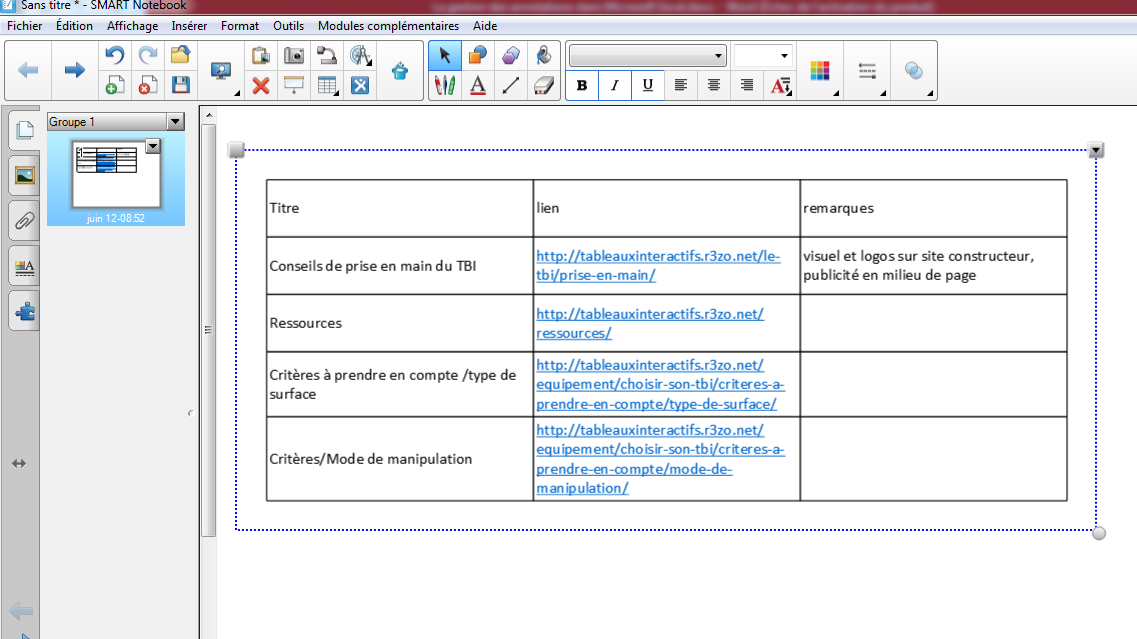
Task: Select the Fill bucket tool
Action: coord(544,55)
